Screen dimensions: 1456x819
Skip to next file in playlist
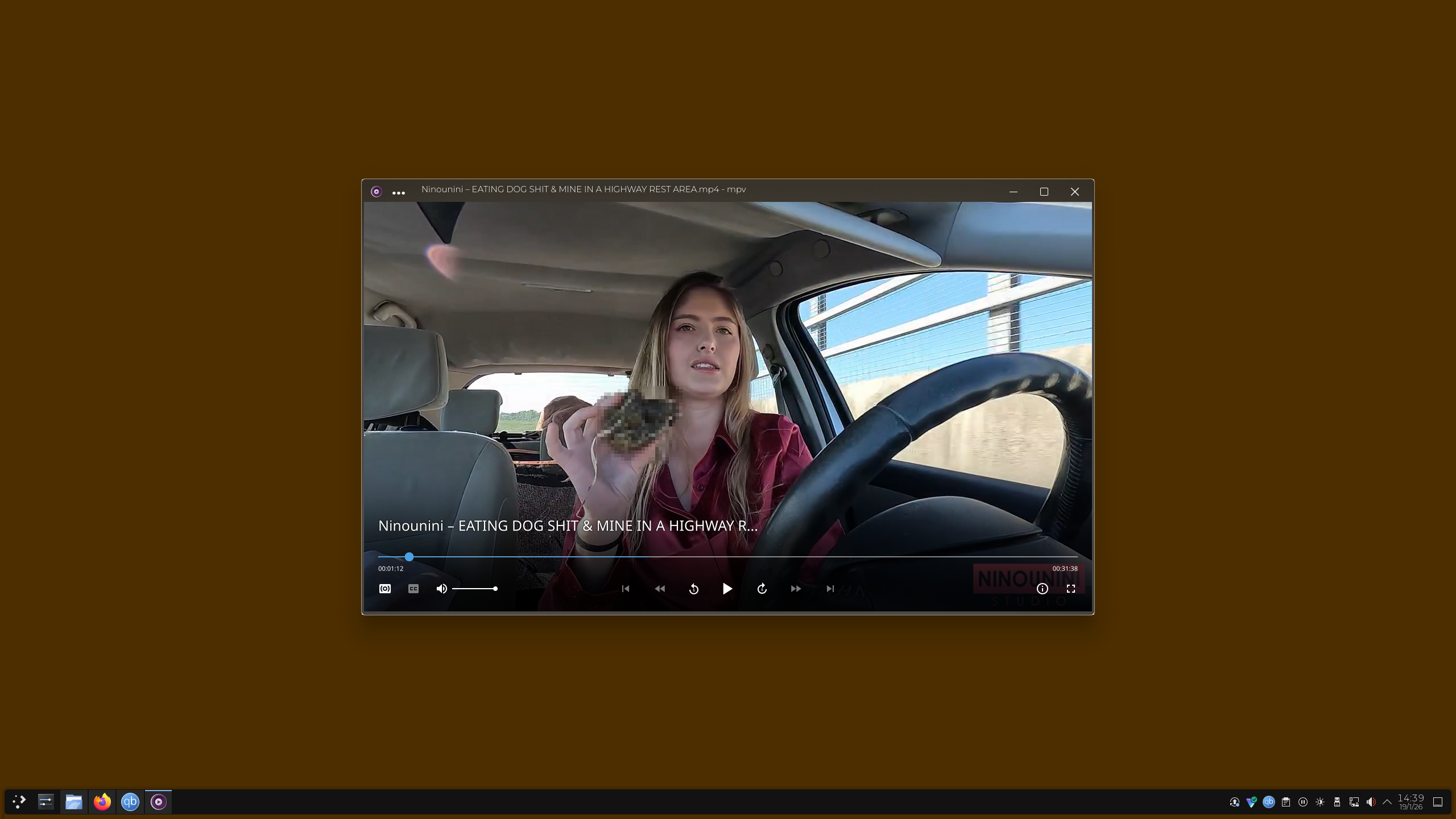pos(830,589)
